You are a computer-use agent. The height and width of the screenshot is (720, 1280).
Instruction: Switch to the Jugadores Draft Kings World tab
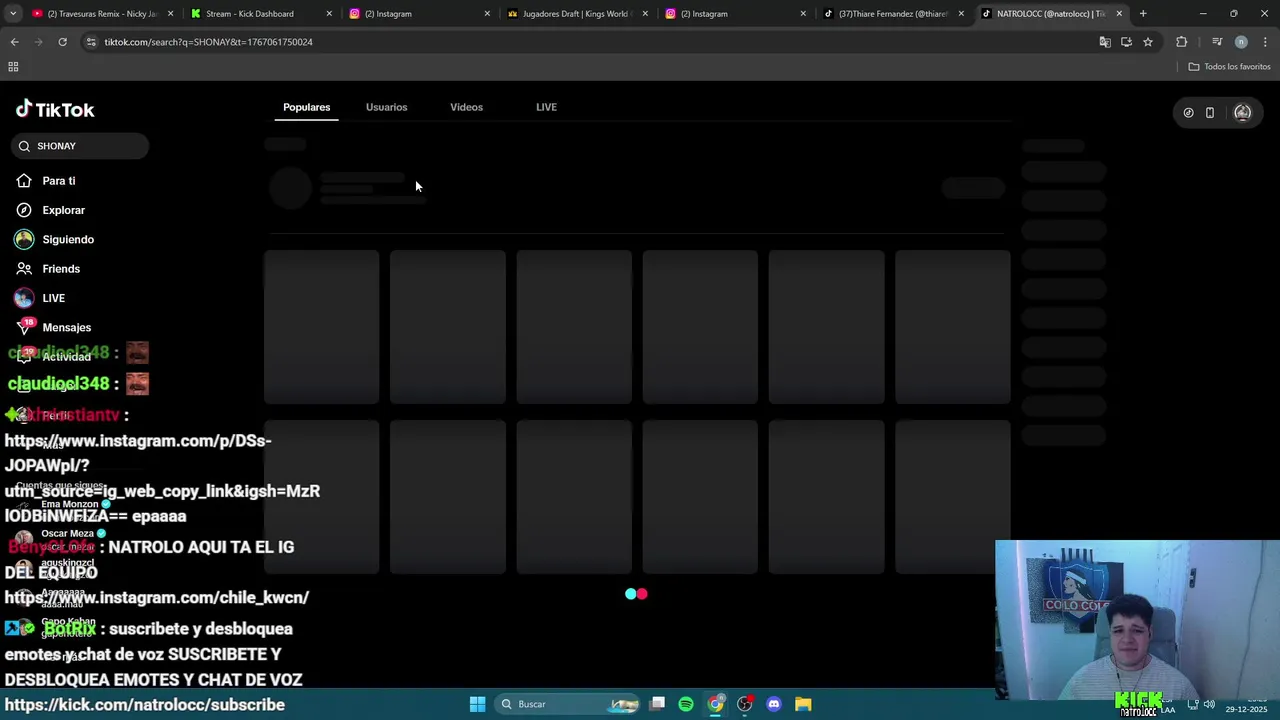click(575, 14)
